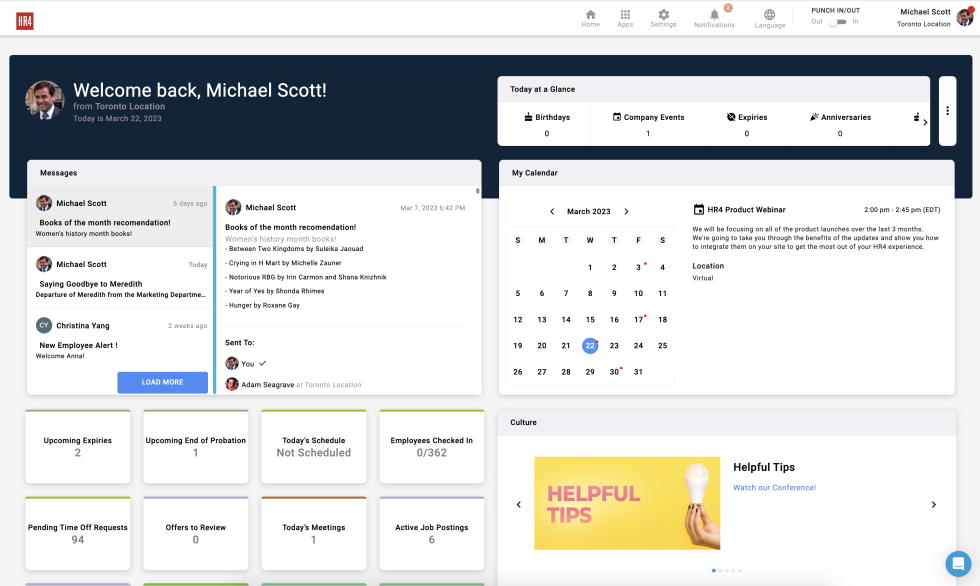Go to Home in top navigation

(590, 18)
